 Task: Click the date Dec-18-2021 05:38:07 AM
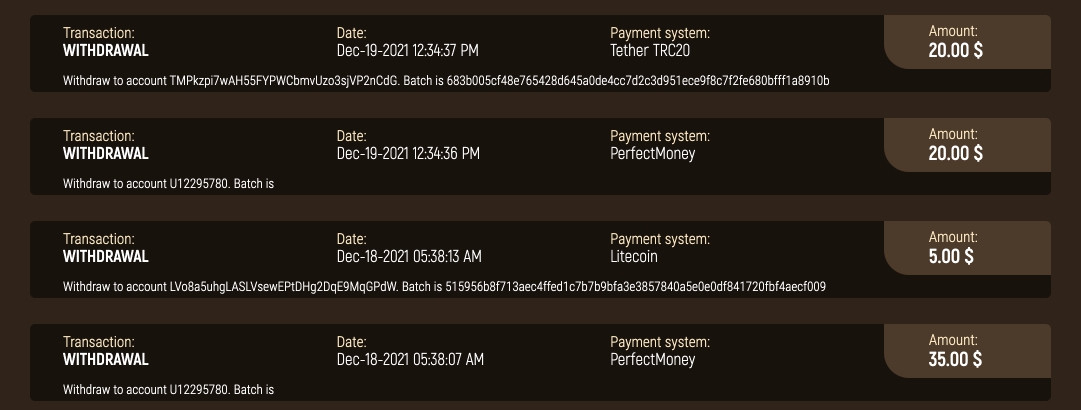click(410, 359)
